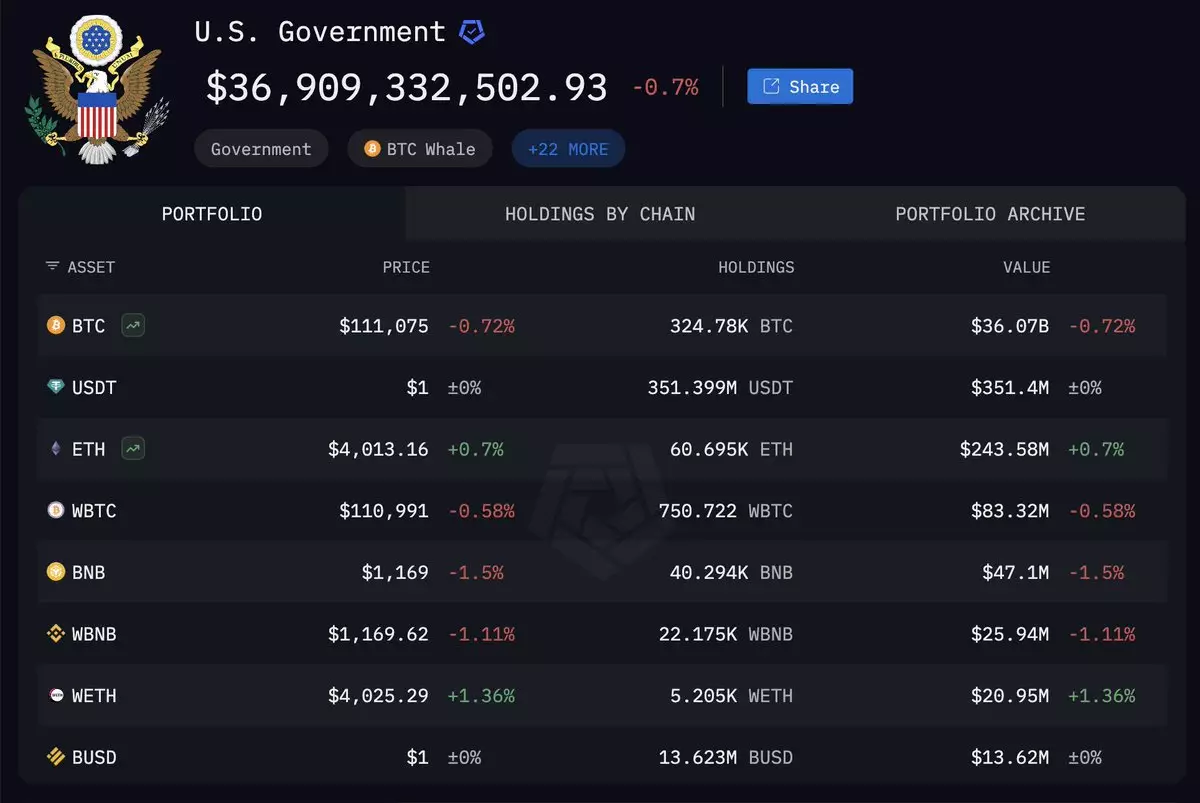This screenshot has width=1200, height=803.
Task: Open the asset sort filter icon
Action: (x=52, y=267)
